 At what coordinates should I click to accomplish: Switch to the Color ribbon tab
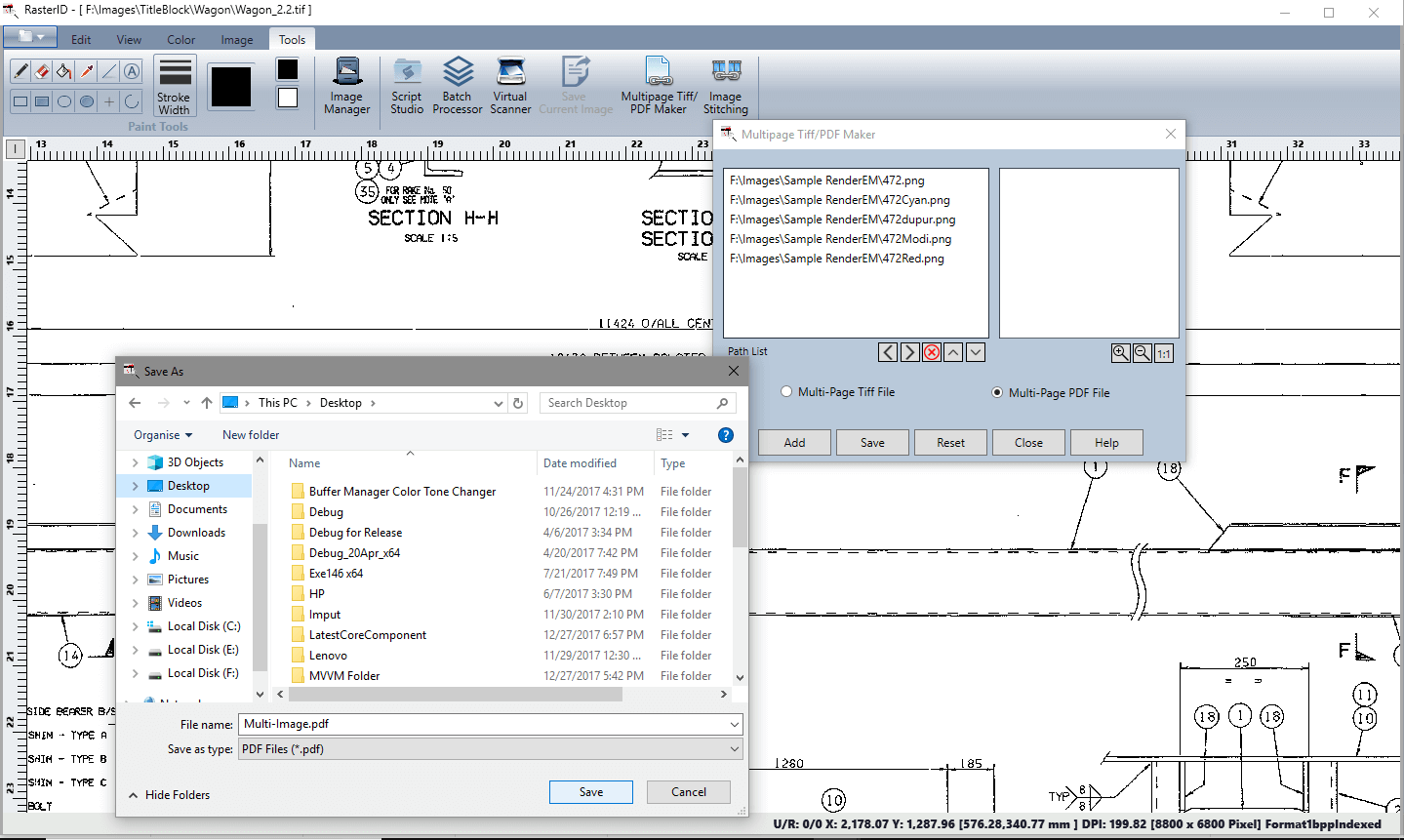coord(181,40)
